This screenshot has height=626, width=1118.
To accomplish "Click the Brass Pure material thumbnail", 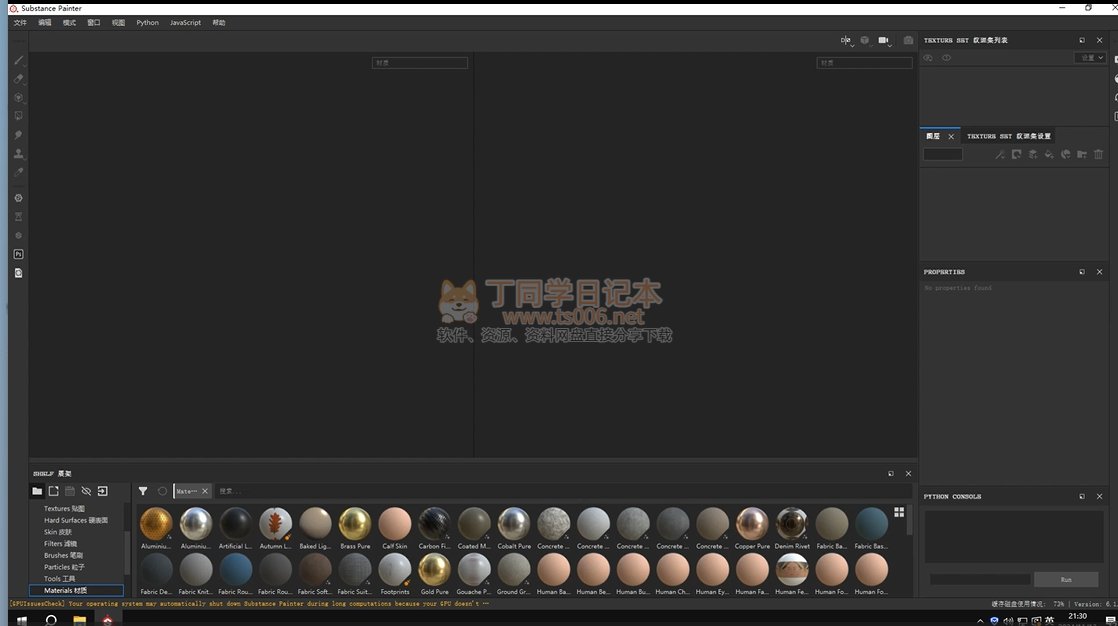I will [355, 523].
